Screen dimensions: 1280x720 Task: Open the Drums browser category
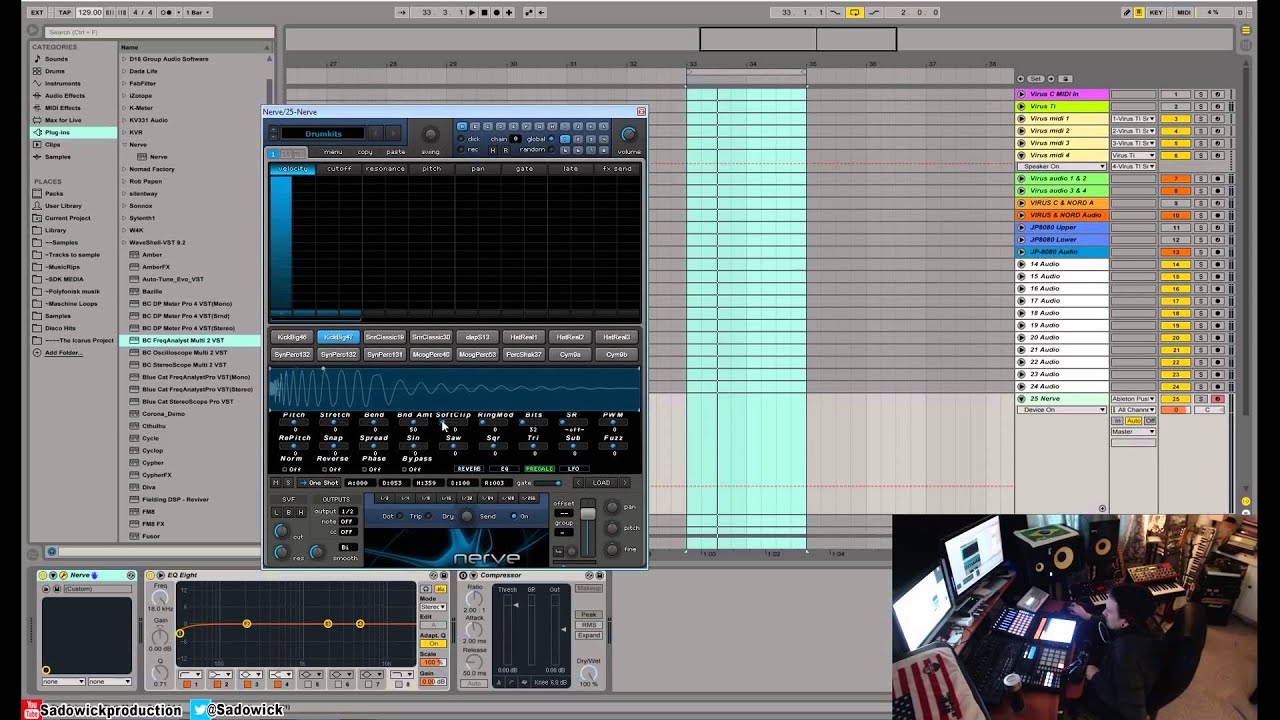click(x=54, y=71)
